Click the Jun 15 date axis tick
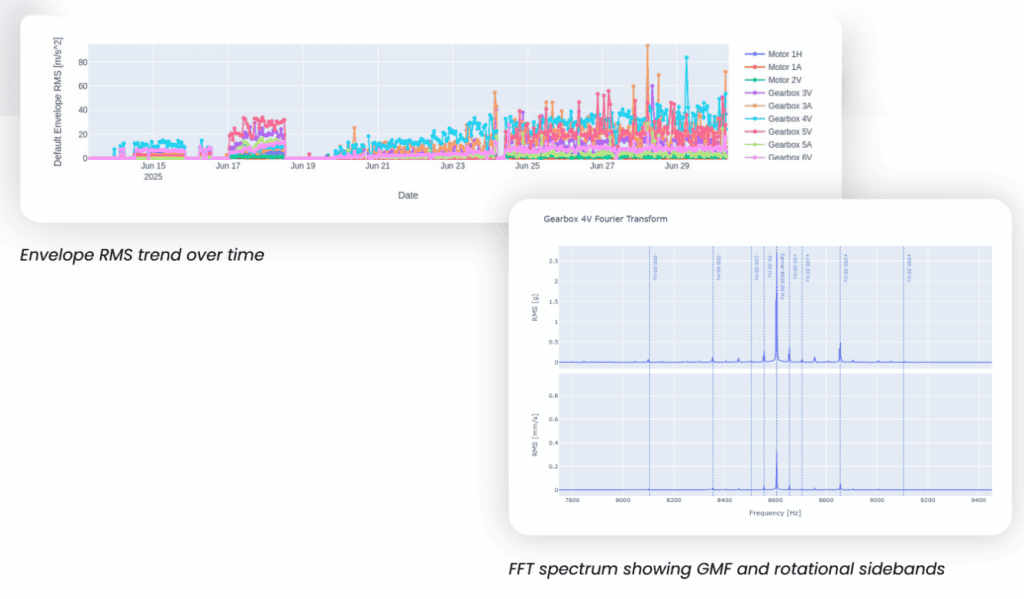The width and height of the screenshot is (1024, 599). [153, 167]
